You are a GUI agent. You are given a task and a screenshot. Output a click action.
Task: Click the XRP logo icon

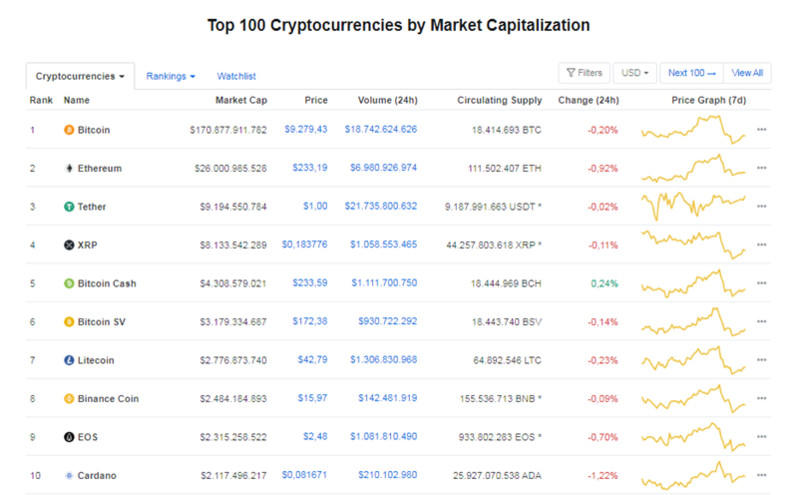(69, 245)
